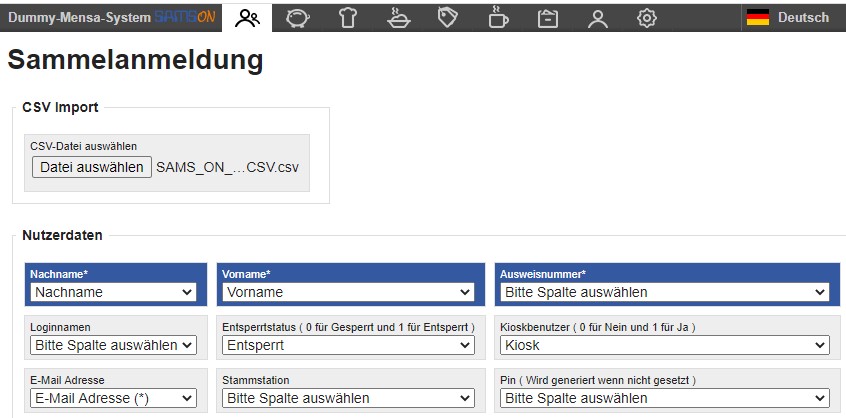This screenshot has width=846, height=418.
Task: Open the Loginnamen column dropdown
Action: (113, 345)
